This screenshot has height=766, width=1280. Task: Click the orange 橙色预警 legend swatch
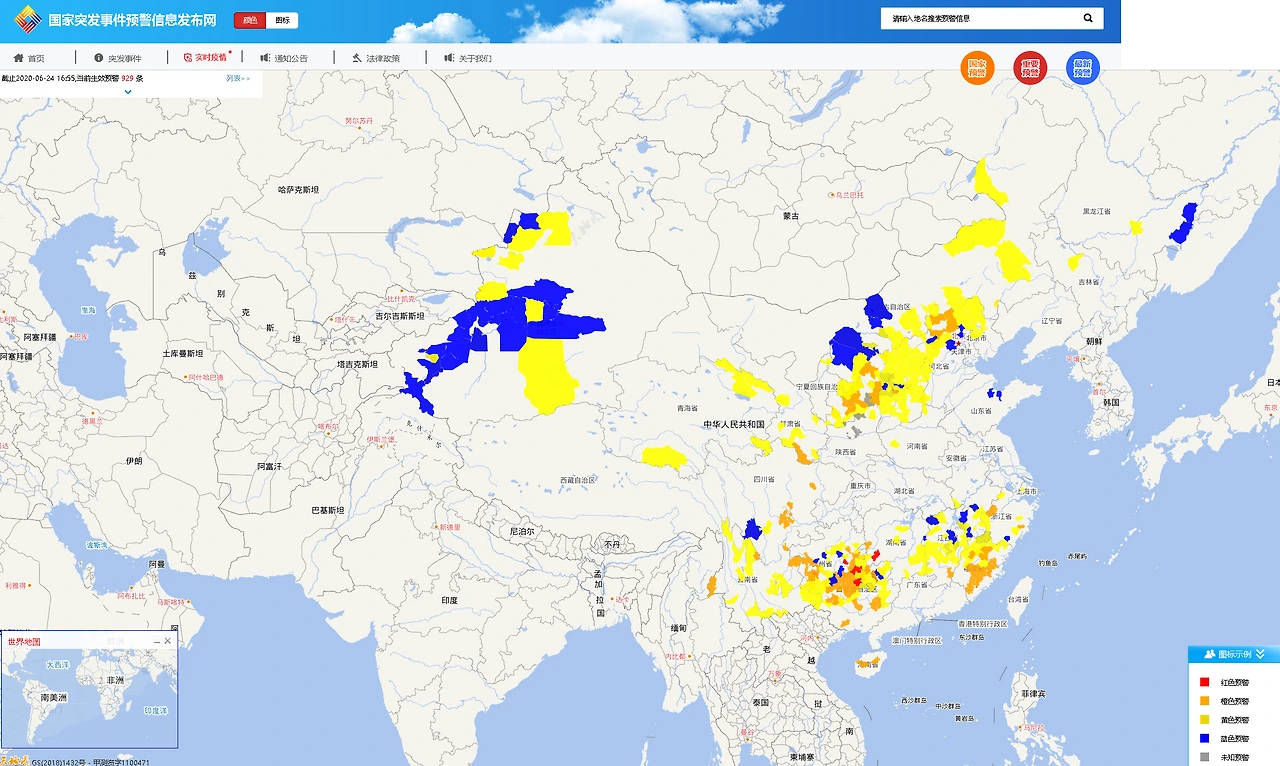(x=1204, y=701)
